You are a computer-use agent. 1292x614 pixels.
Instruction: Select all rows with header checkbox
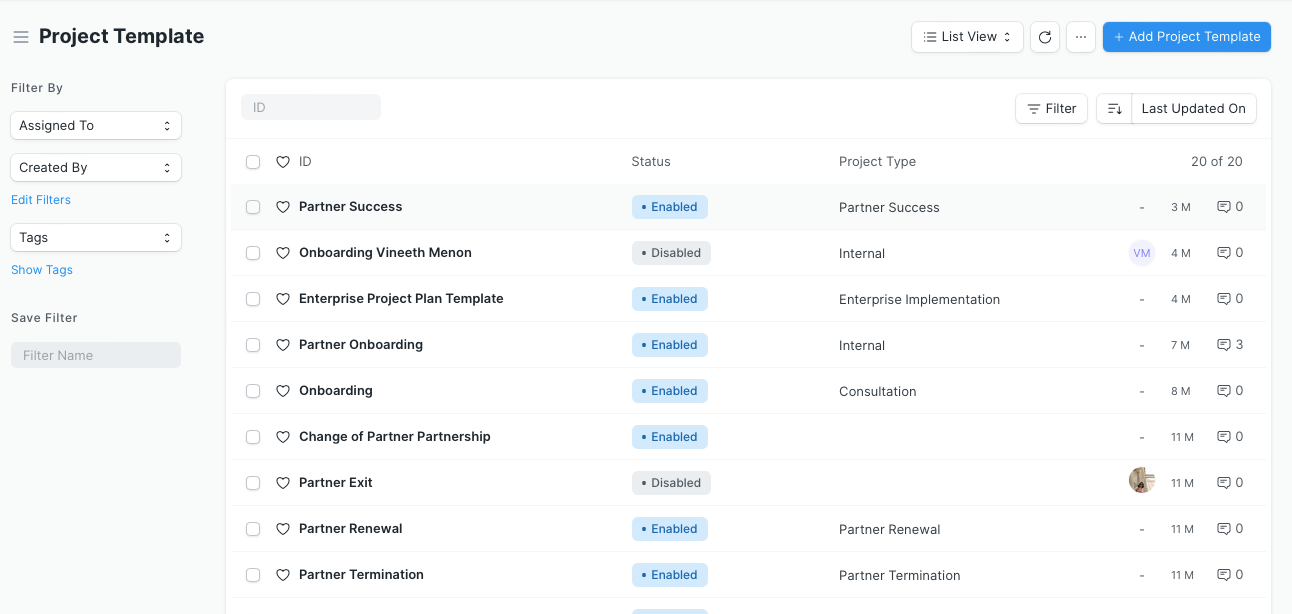[253, 162]
